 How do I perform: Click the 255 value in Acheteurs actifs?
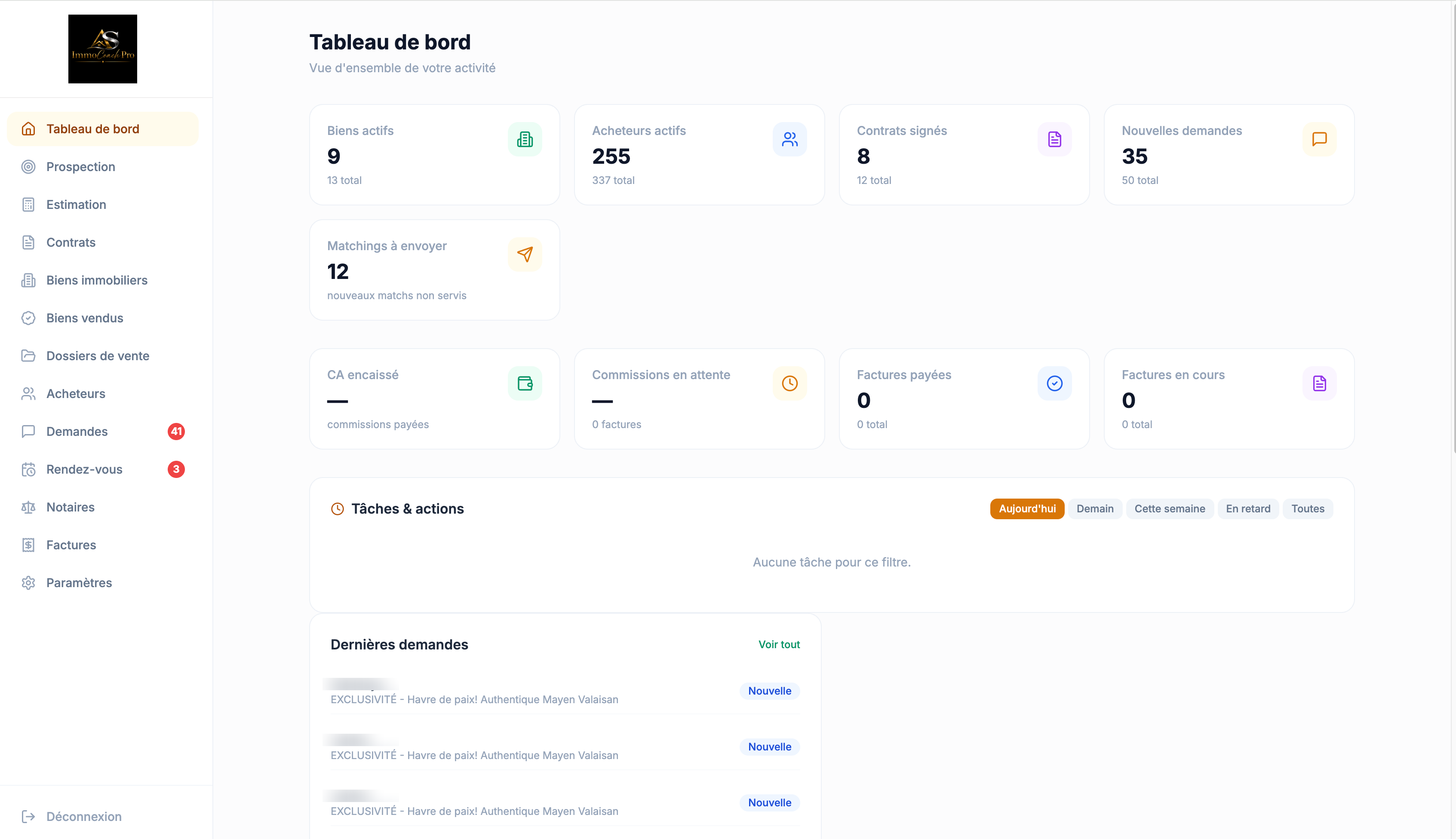point(611,156)
